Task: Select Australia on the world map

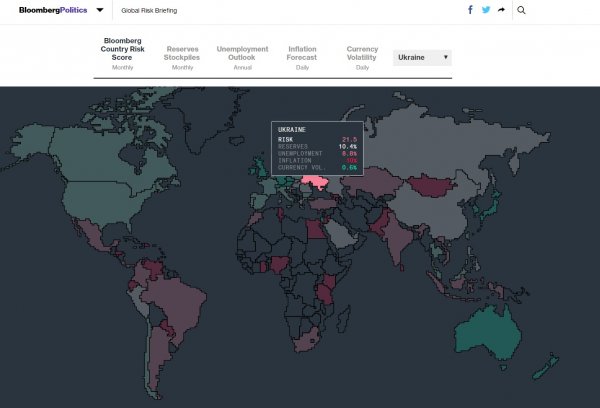Action: pyautogui.click(x=488, y=332)
